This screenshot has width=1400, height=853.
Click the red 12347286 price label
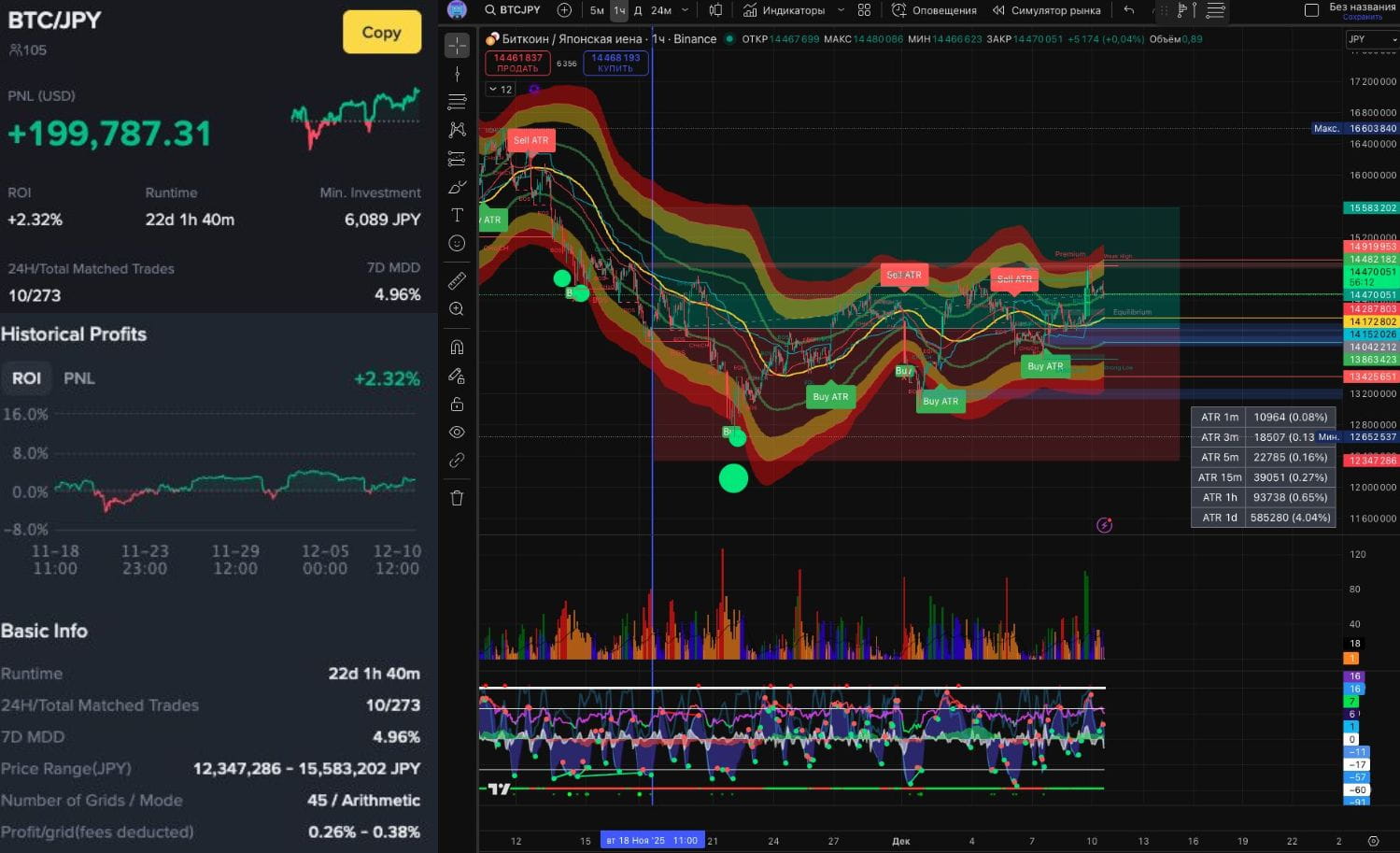click(x=1371, y=461)
